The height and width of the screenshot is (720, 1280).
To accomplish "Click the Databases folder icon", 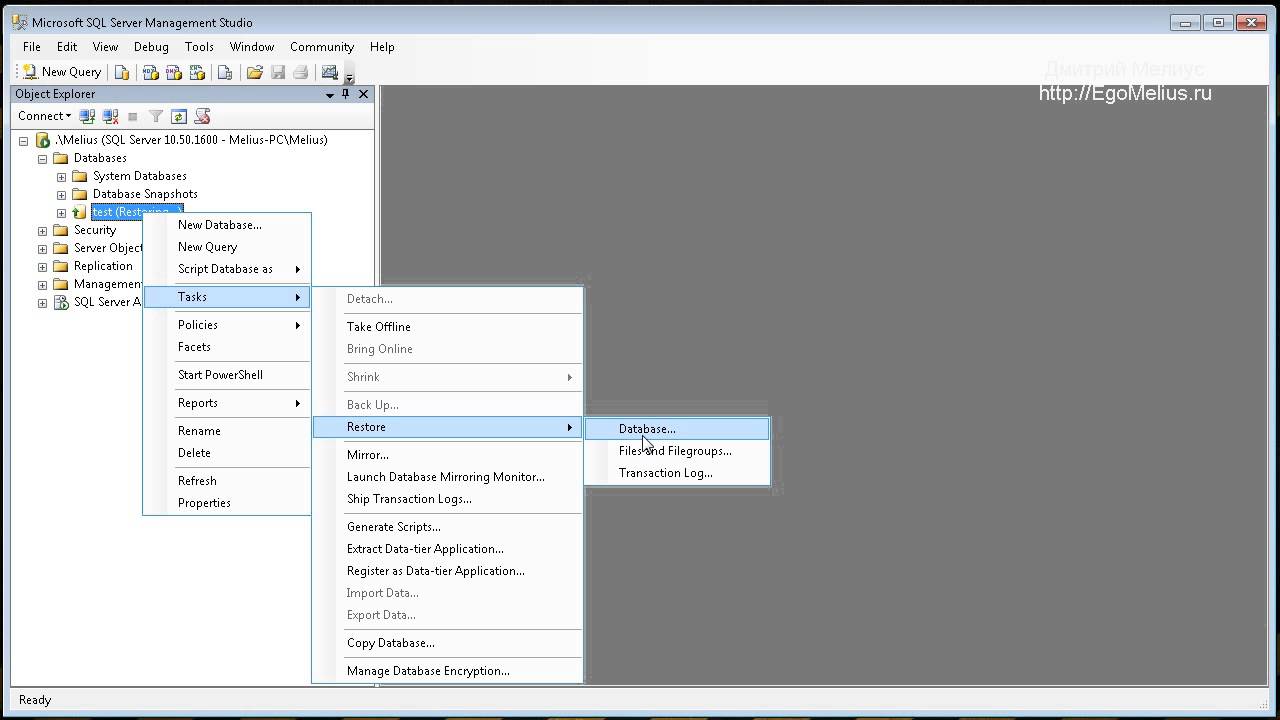I will click(x=61, y=158).
